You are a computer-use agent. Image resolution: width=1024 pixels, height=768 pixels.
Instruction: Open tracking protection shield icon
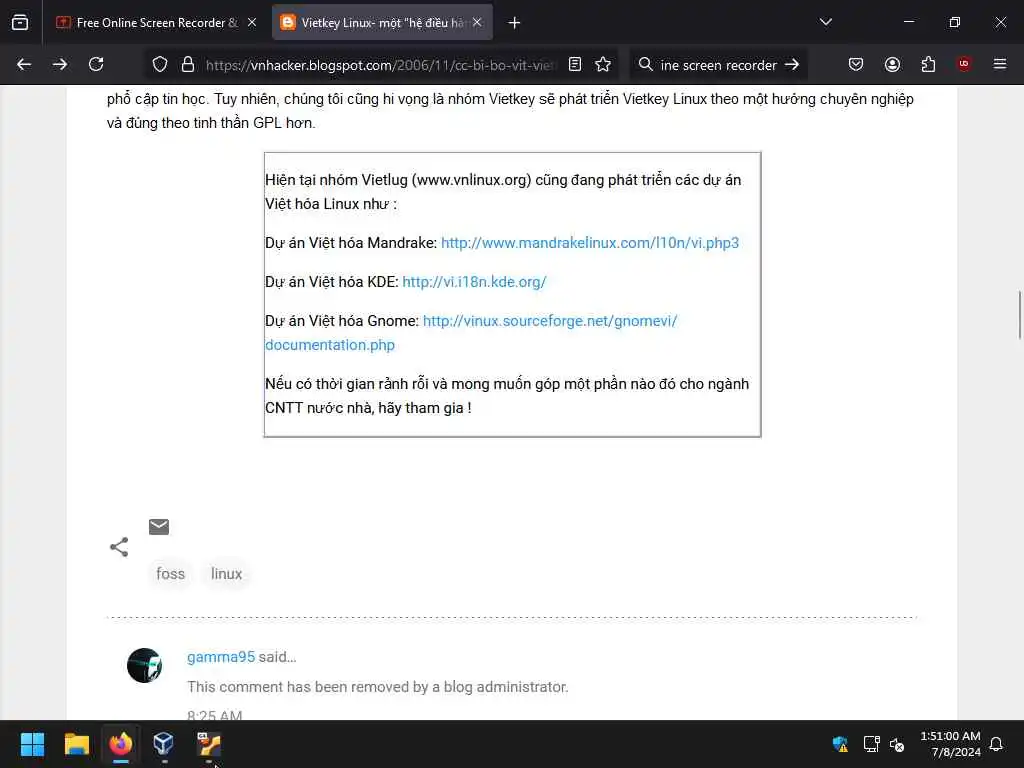[160, 64]
